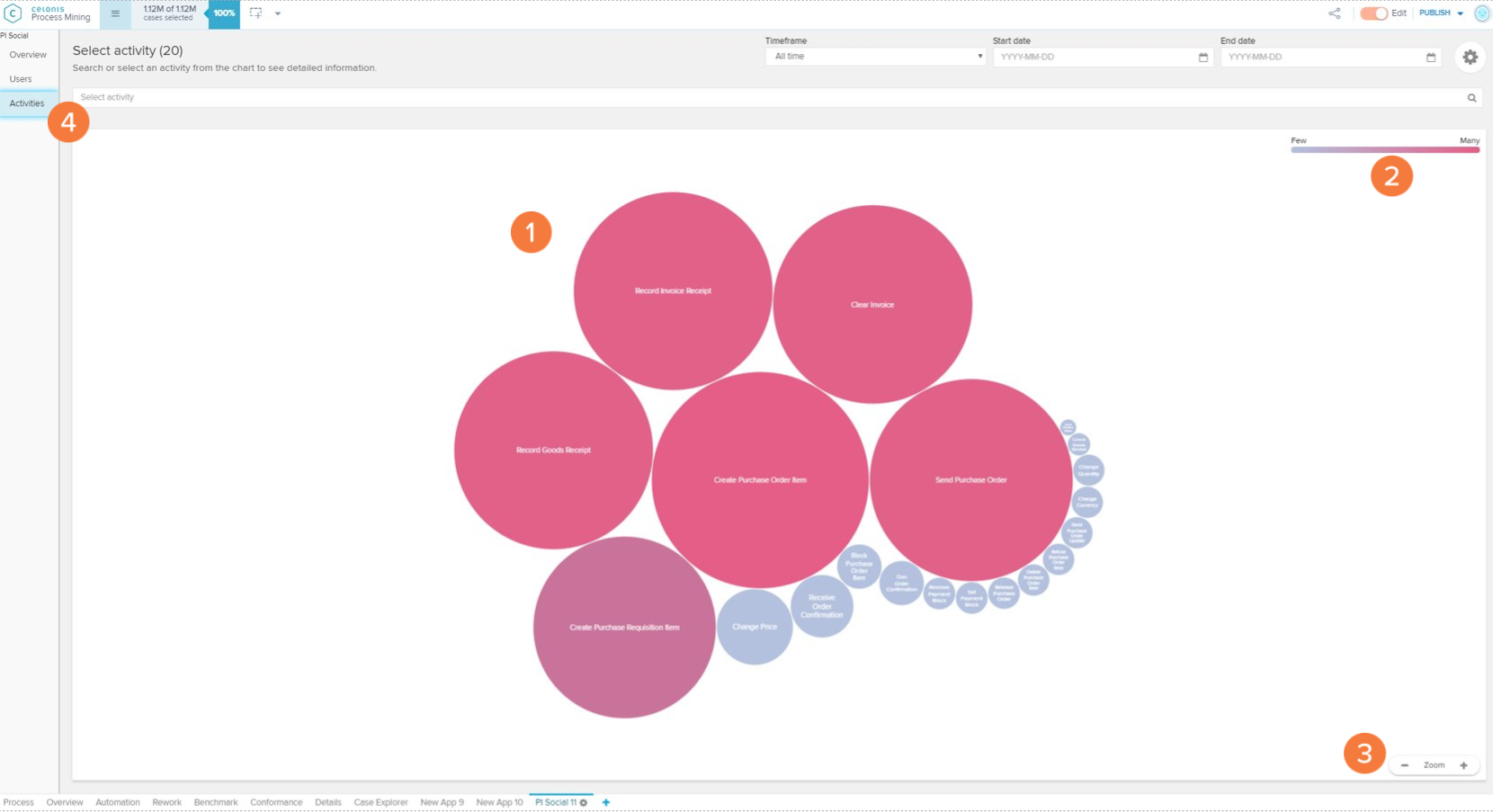
Task: Switch to the Case Explorer tab
Action: pyautogui.click(x=380, y=802)
